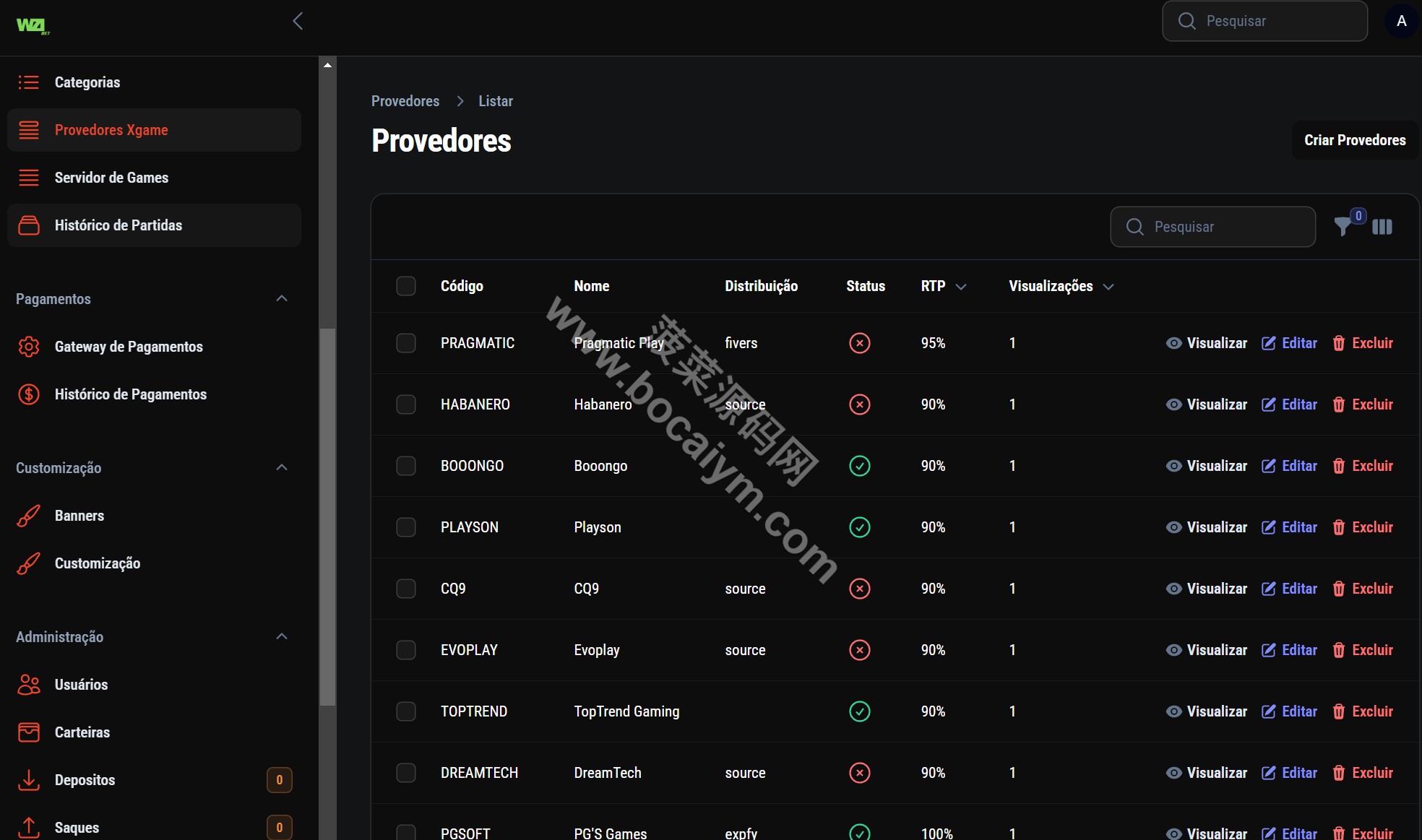
Task: Open Provedores Xgame in the sidebar
Action: 154,130
